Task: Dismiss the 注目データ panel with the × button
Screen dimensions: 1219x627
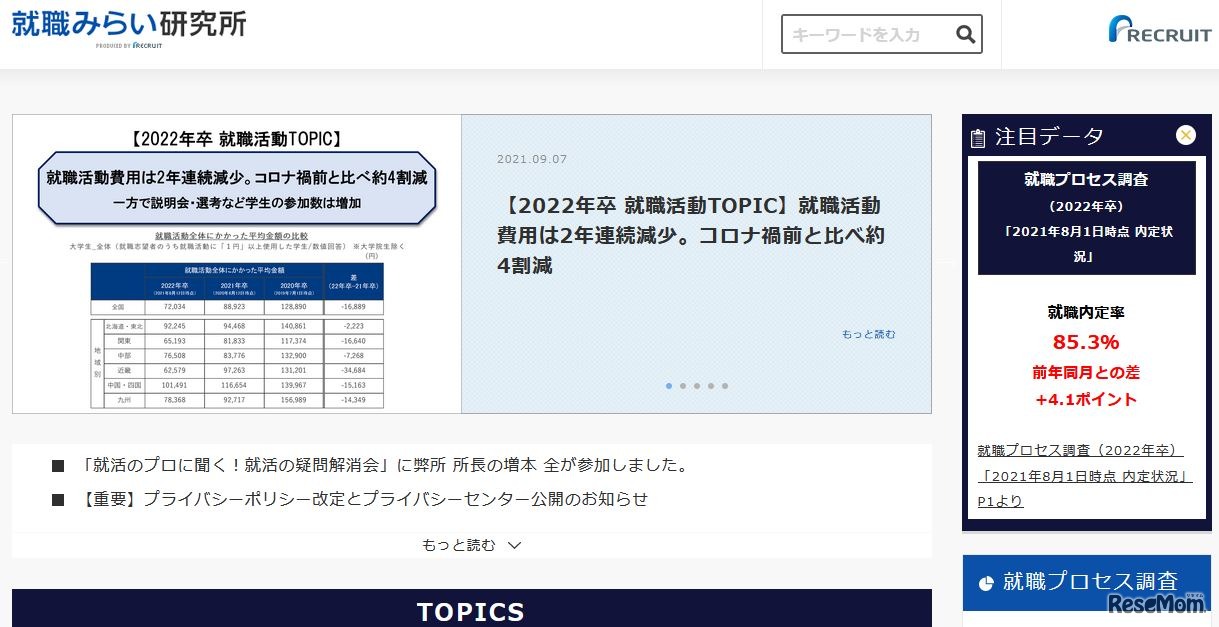Action: pos(1185,135)
